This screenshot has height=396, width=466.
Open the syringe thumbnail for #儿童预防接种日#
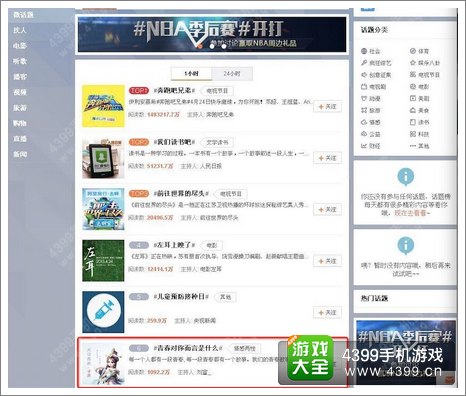click(x=103, y=312)
